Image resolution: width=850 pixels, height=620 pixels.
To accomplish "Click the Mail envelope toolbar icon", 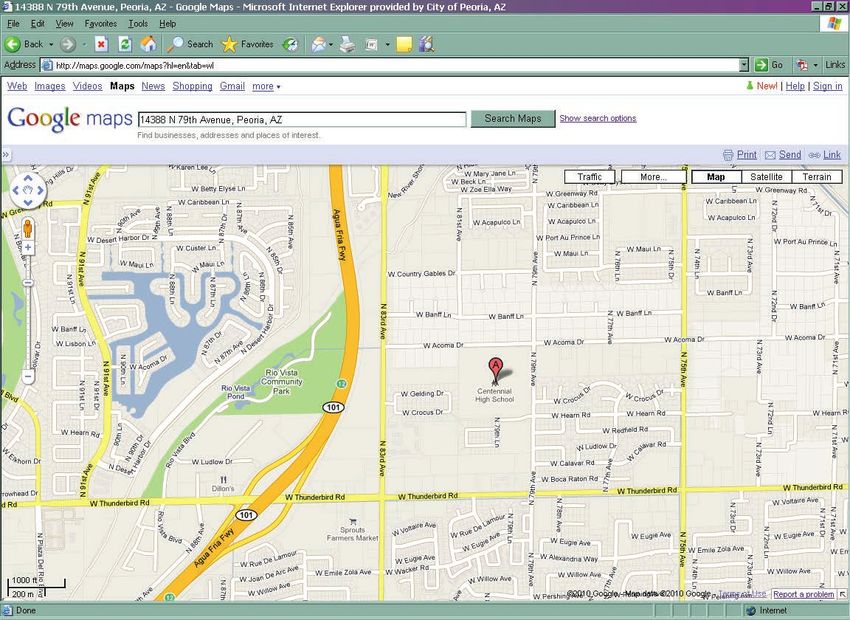I will click(x=318, y=44).
